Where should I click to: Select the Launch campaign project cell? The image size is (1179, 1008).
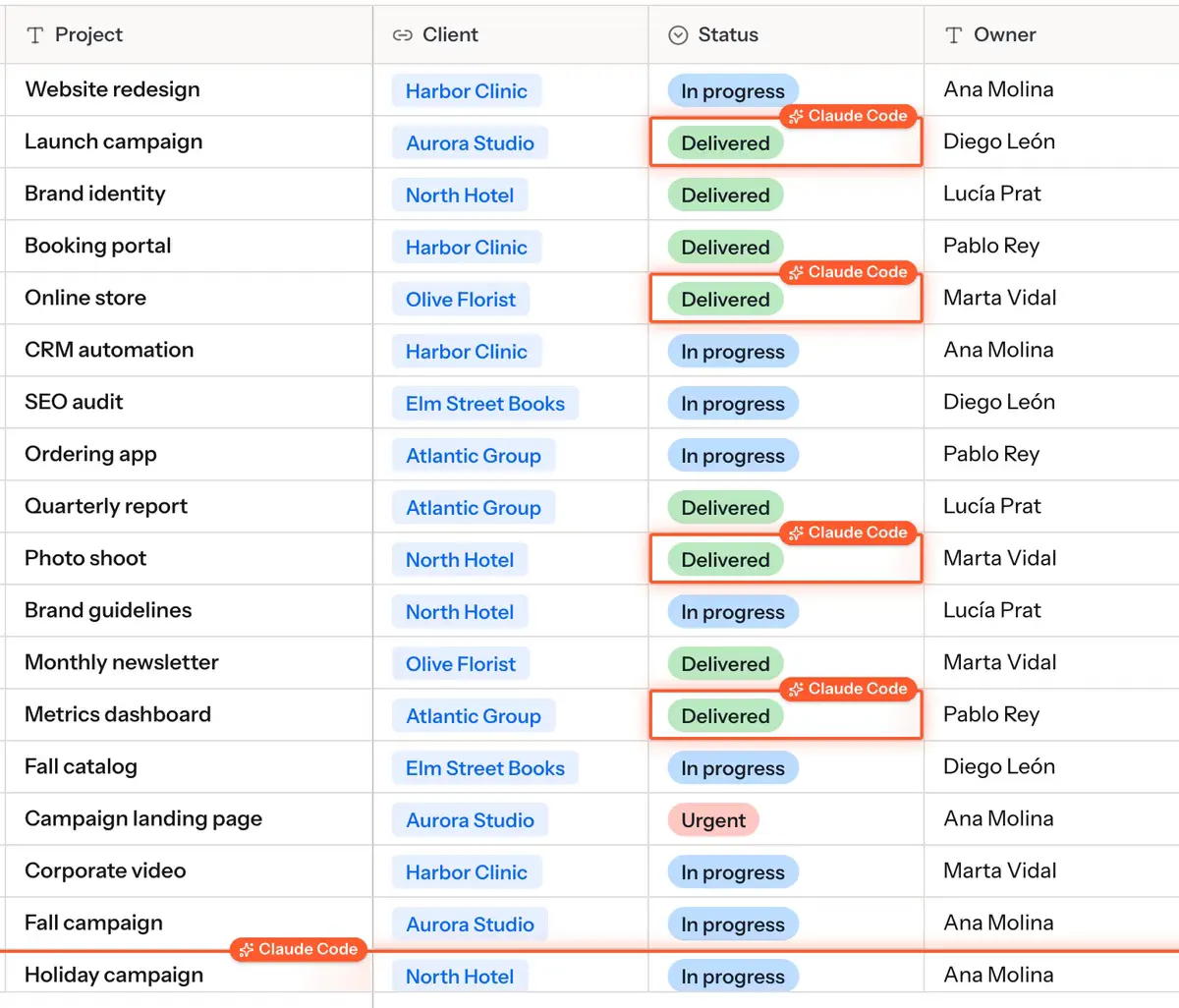point(189,142)
